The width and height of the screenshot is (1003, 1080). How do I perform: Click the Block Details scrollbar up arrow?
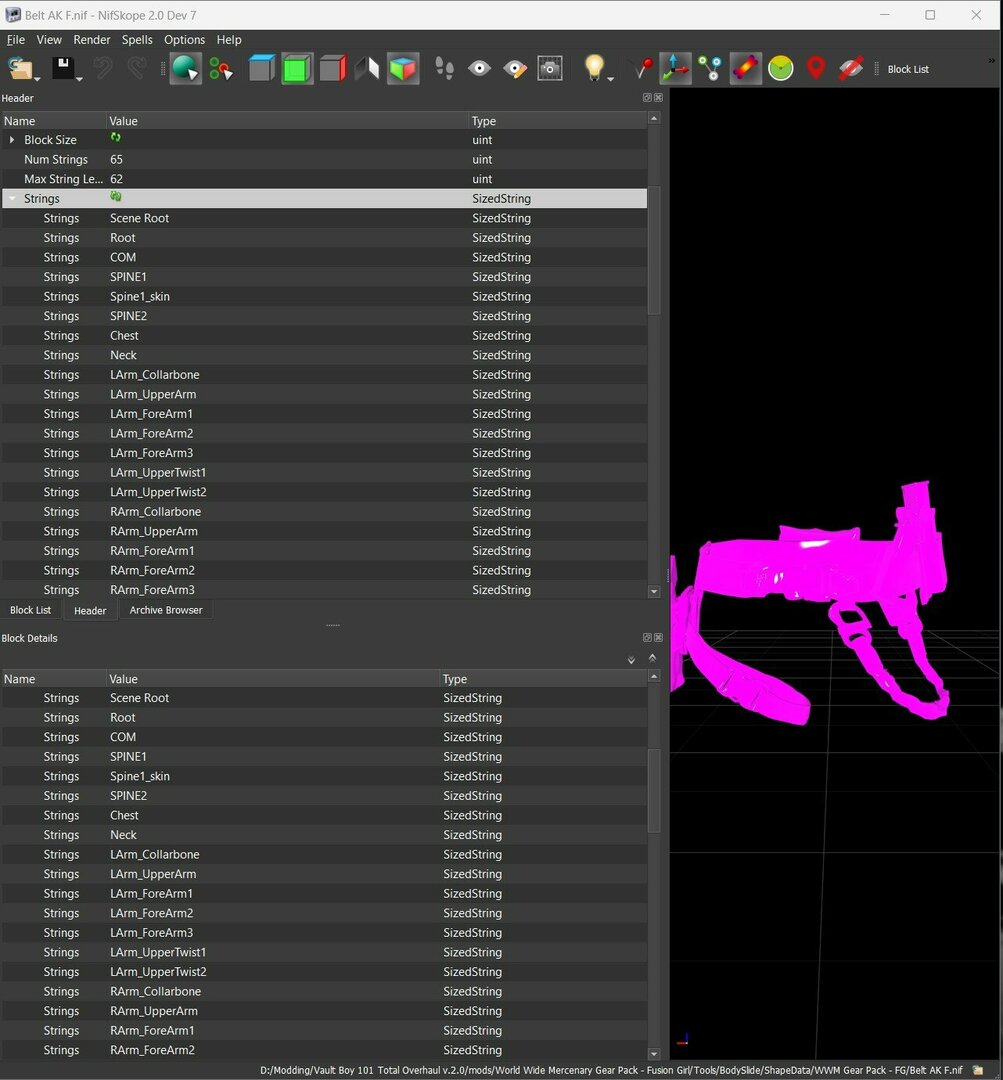(x=653, y=676)
